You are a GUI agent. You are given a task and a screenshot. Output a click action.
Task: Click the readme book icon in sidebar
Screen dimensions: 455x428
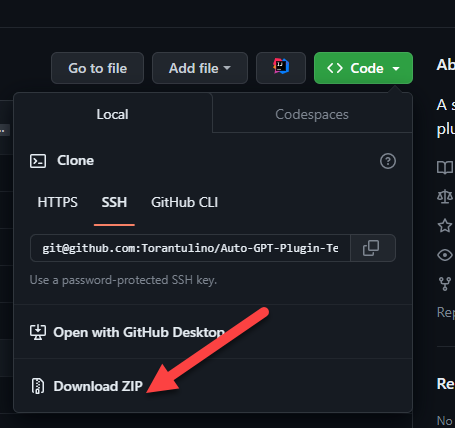(445, 167)
